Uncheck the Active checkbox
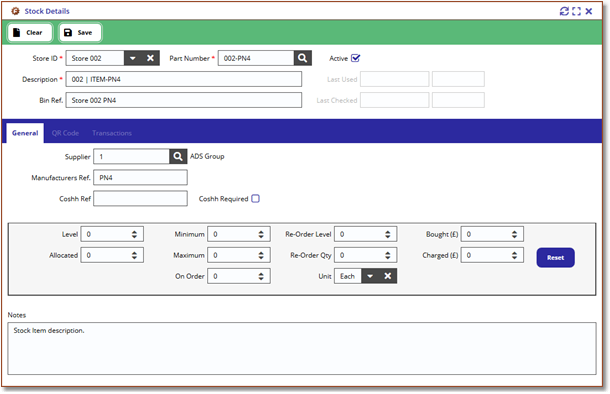This screenshot has height=394, width=610. coord(356,58)
